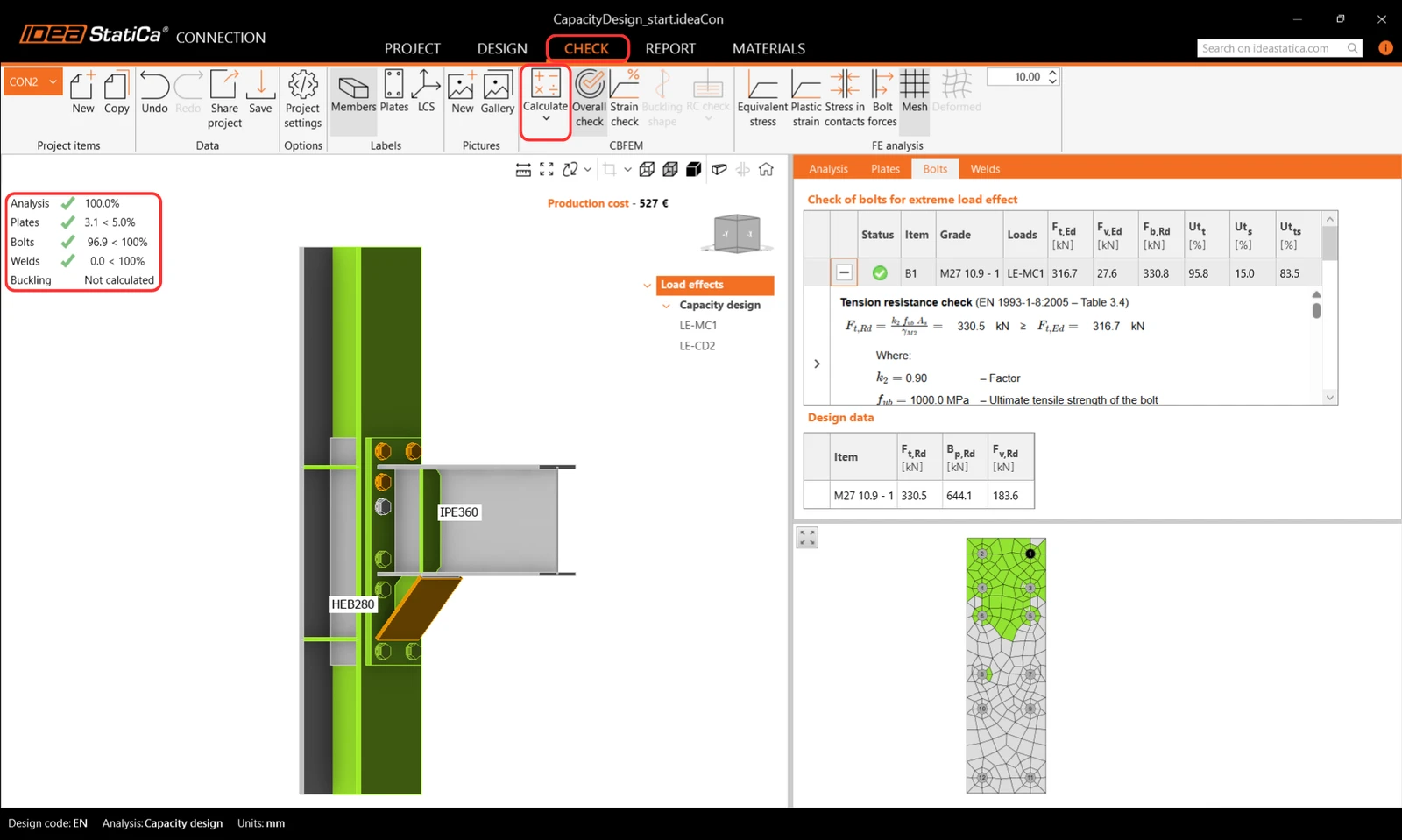The height and width of the screenshot is (840, 1402).
Task: Open the orange info icon
Action: point(1385,48)
